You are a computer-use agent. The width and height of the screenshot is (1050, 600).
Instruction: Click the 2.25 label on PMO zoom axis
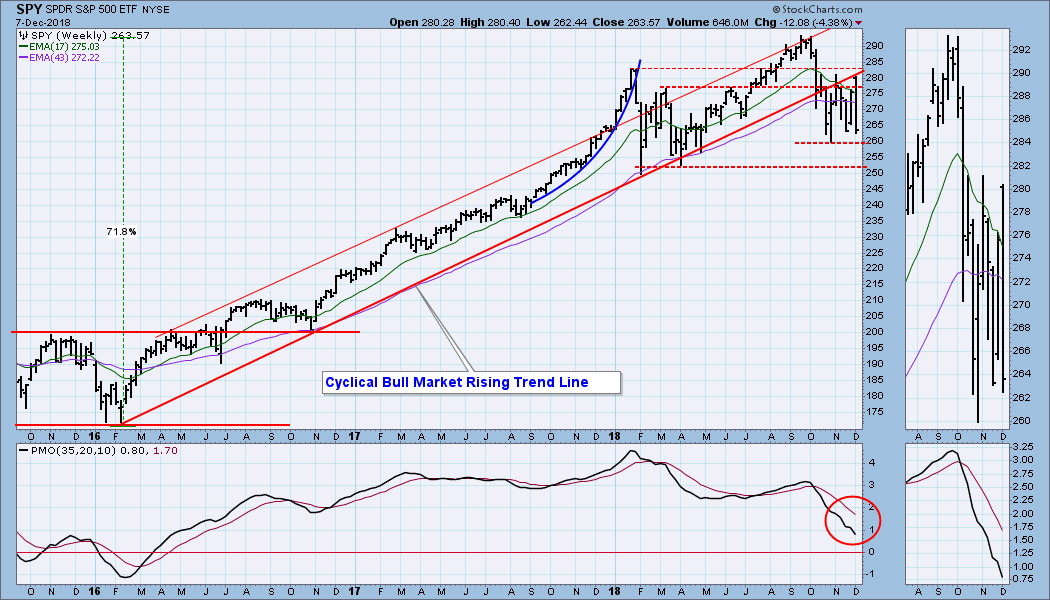(1021, 500)
